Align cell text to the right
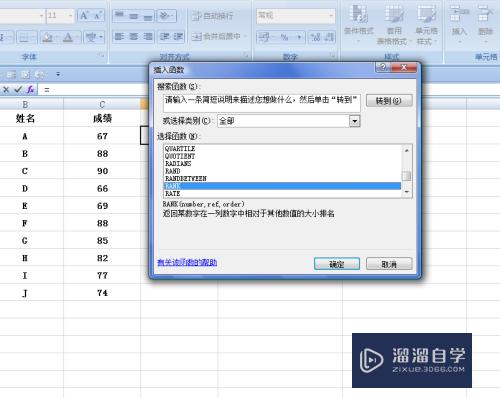This screenshot has width=500, height=398. [148, 36]
